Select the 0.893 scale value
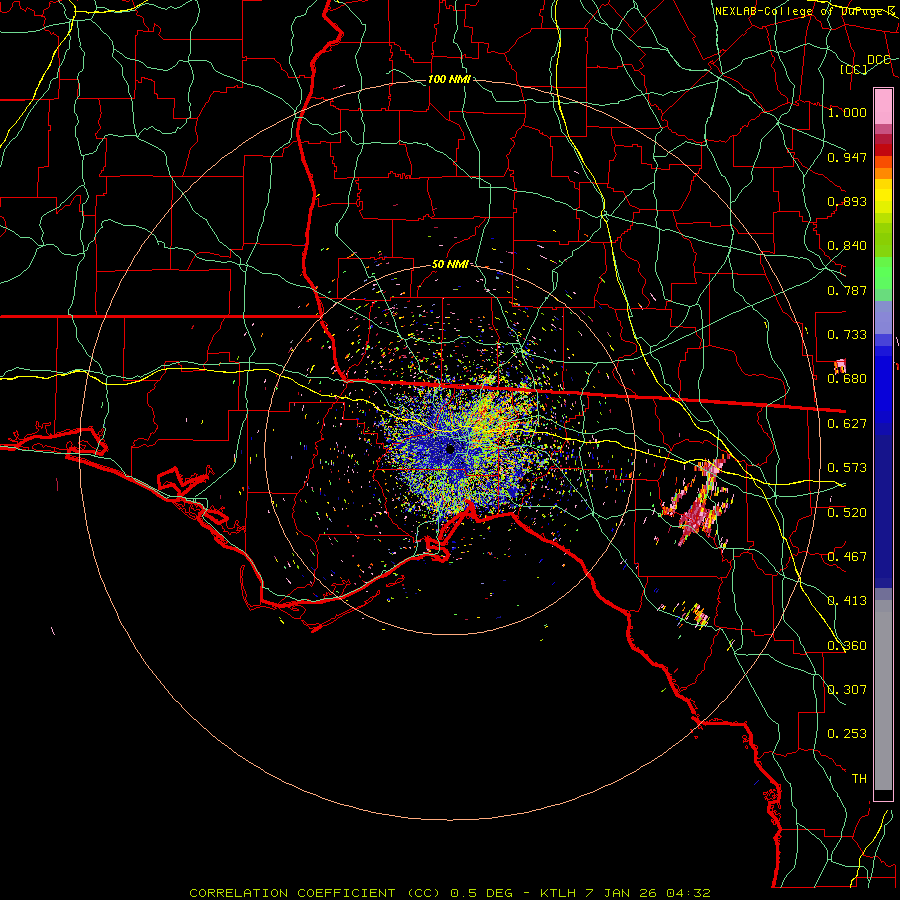Screen dimensions: 900x900 [847, 201]
